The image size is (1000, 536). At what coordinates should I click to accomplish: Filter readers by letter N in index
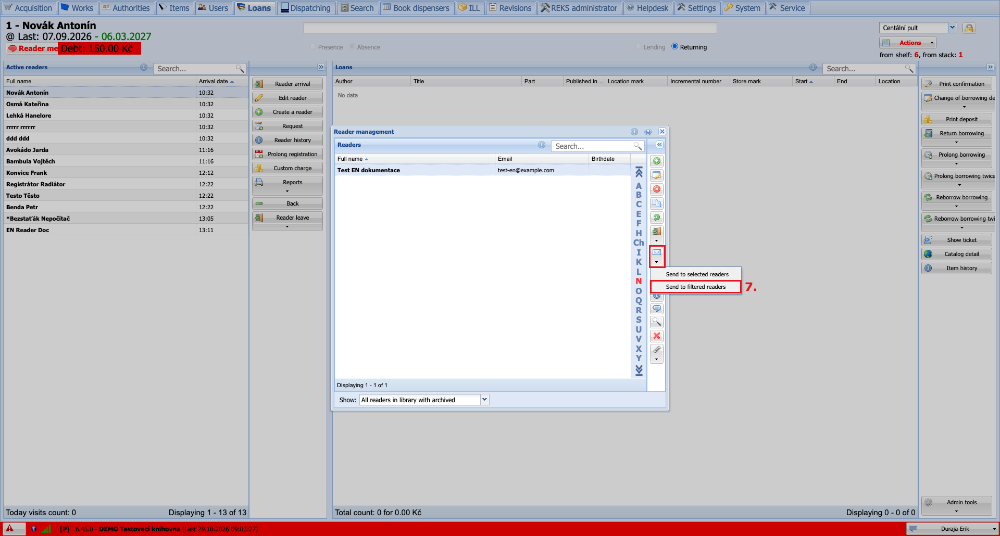point(638,281)
